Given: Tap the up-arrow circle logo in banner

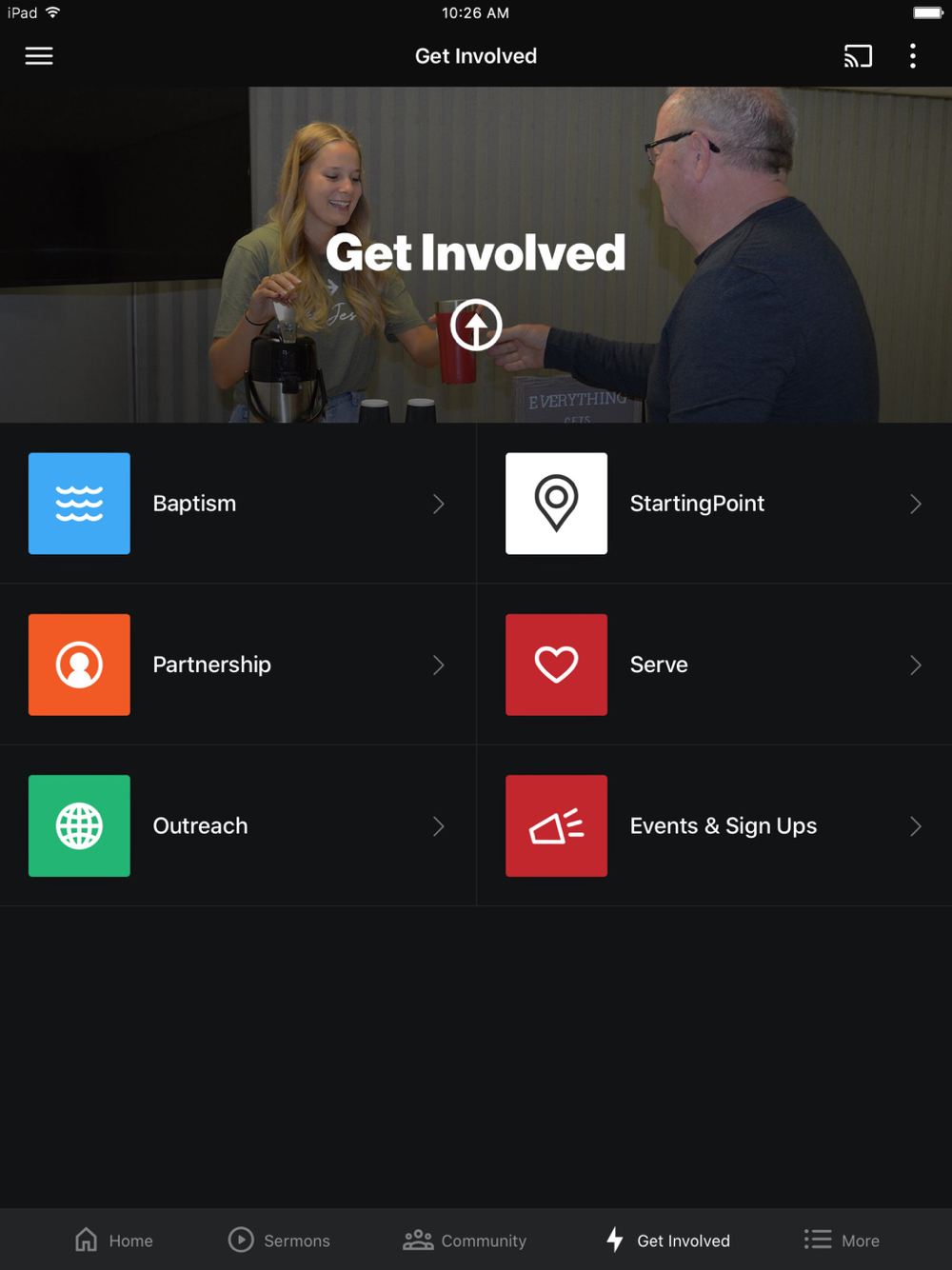Looking at the screenshot, I should (x=476, y=325).
